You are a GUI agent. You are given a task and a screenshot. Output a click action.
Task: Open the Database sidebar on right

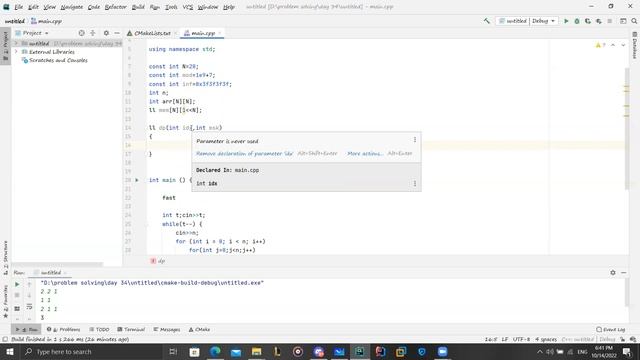click(635, 46)
